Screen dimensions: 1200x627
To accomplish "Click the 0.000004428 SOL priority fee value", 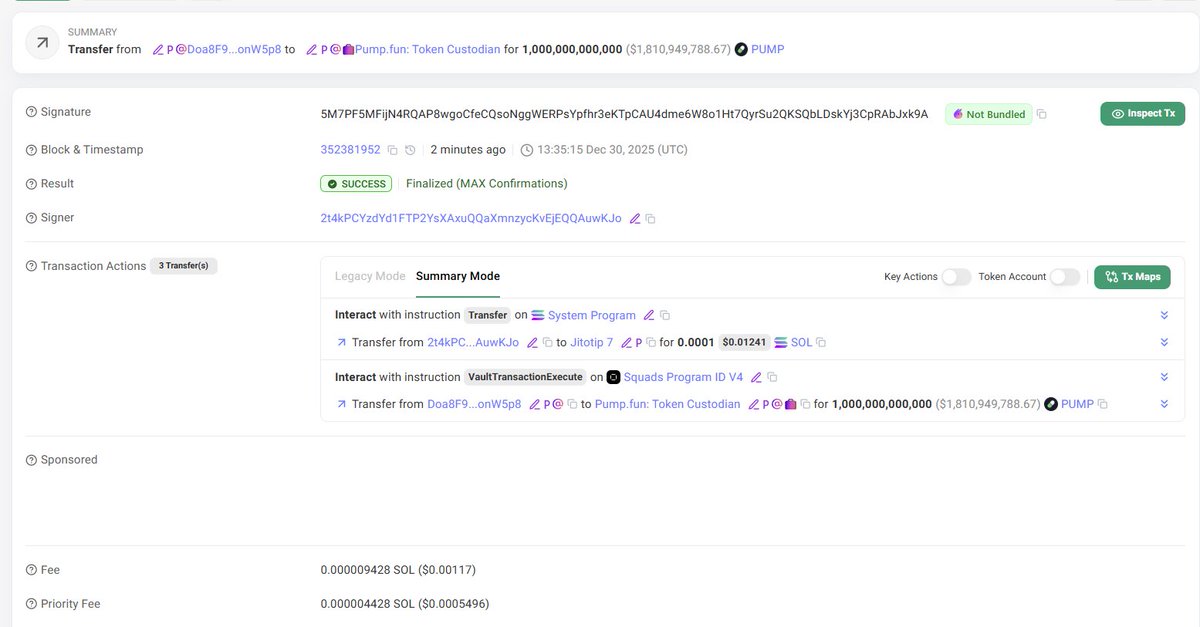I will pos(405,604).
